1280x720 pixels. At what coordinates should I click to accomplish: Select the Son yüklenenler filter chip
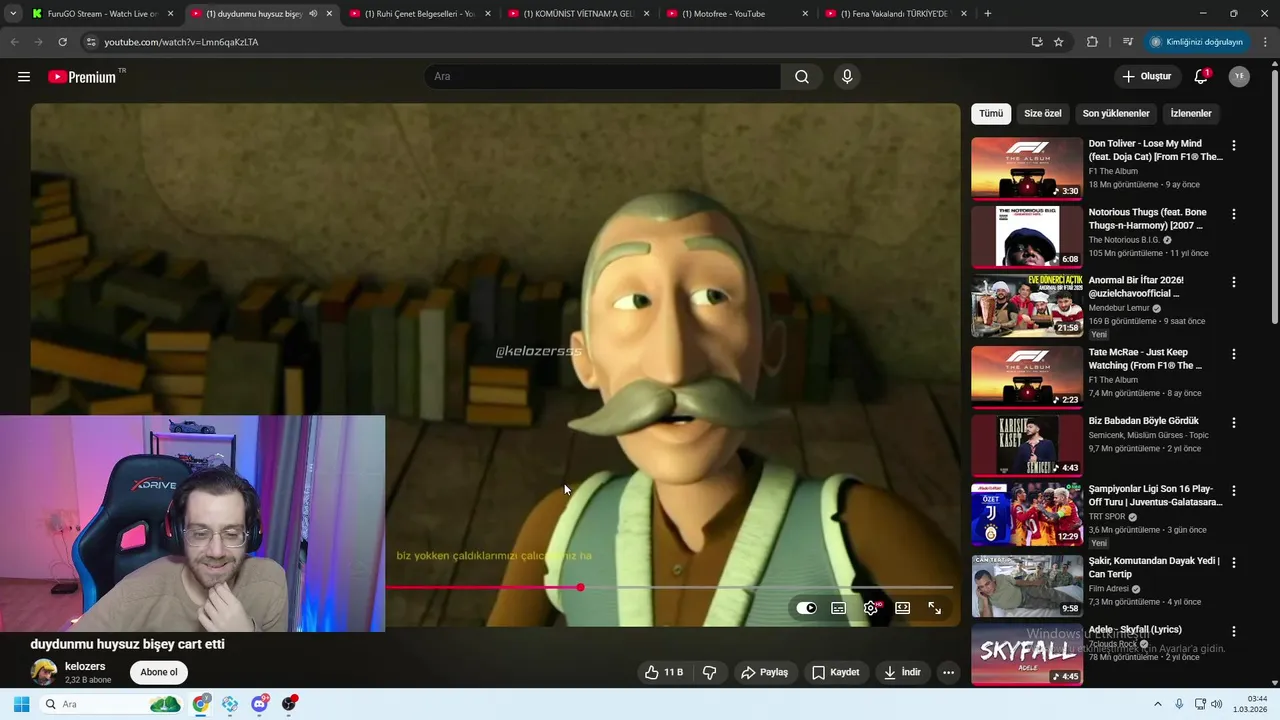coord(1116,114)
